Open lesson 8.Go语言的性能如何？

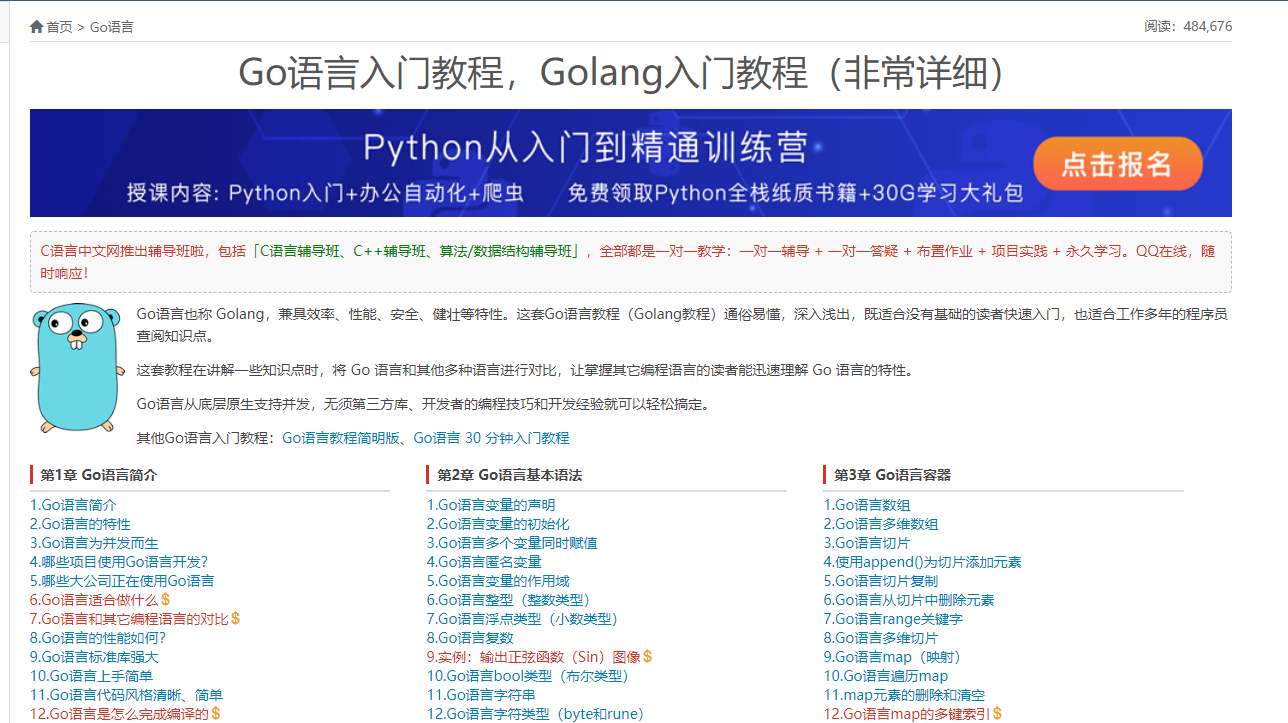tap(98, 638)
